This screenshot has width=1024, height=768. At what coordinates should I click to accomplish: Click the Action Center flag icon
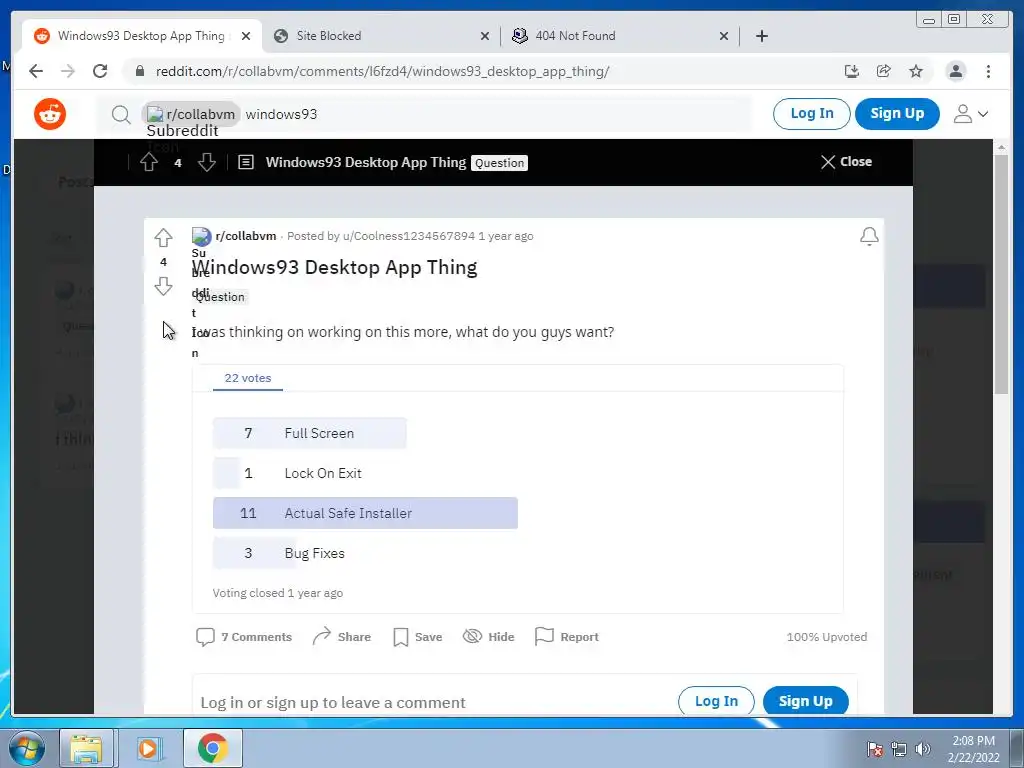coord(875,749)
